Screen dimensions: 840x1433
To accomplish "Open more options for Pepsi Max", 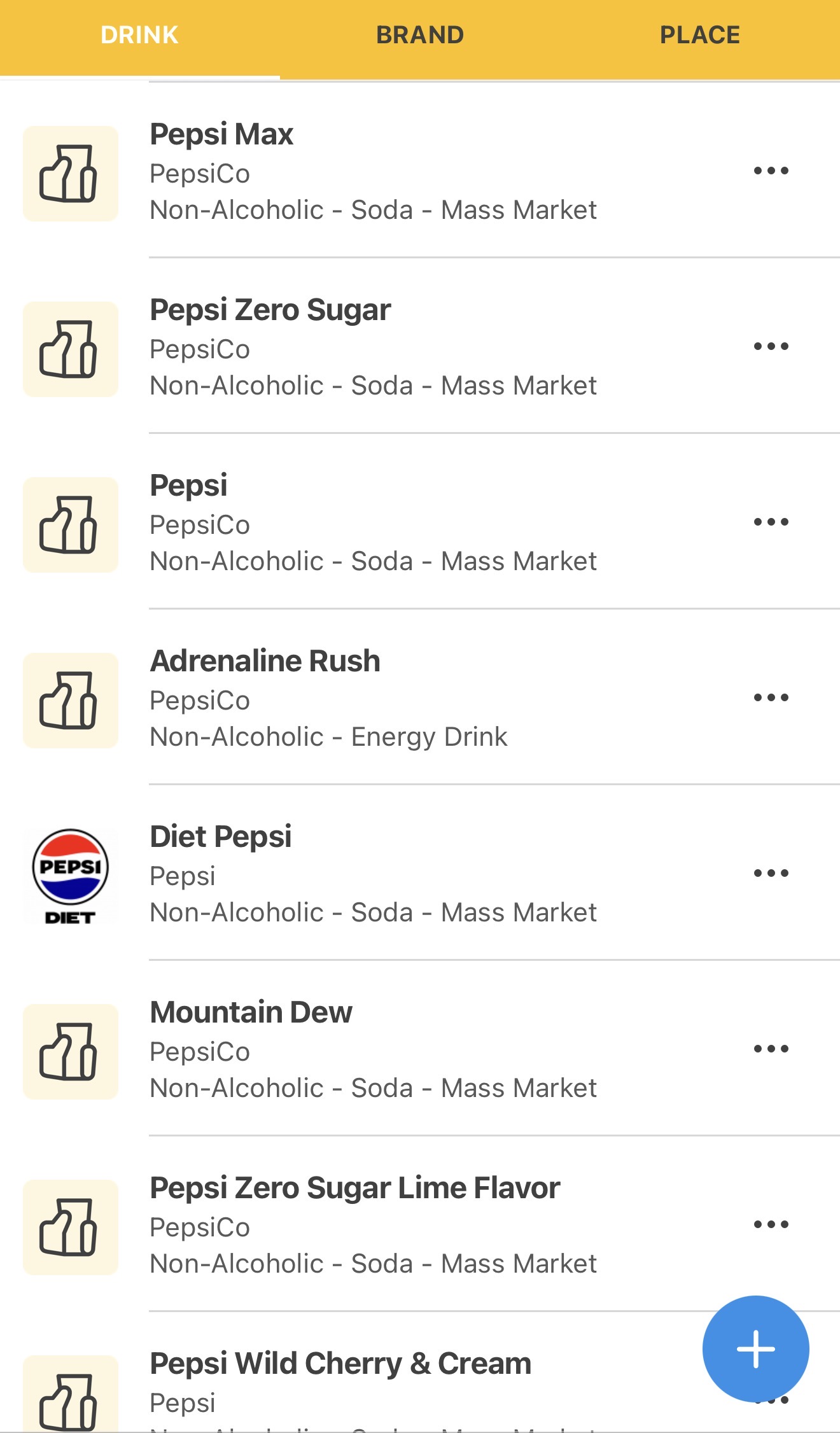I will [771, 171].
